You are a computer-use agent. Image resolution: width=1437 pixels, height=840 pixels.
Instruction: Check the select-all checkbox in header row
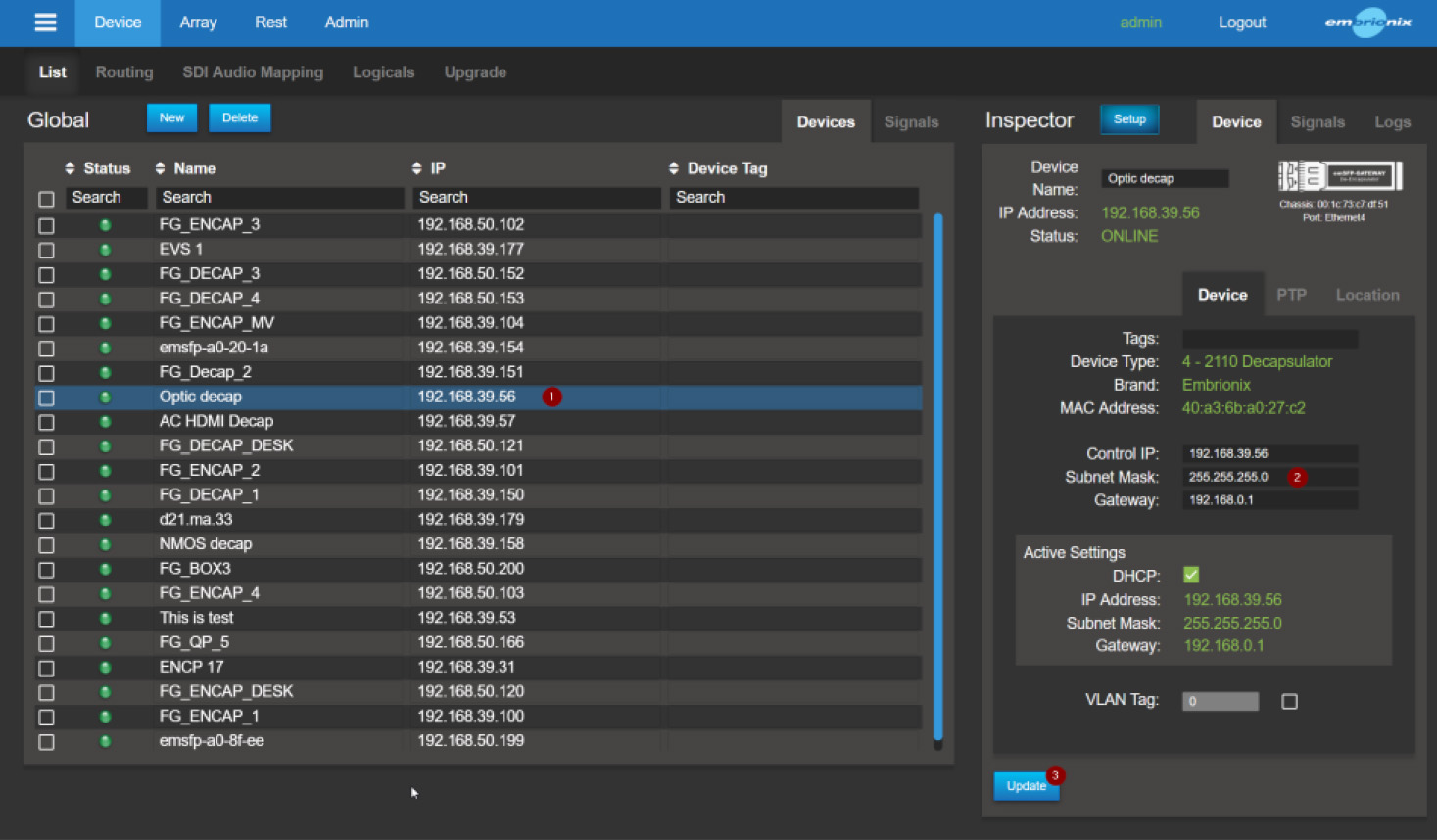coord(46,199)
